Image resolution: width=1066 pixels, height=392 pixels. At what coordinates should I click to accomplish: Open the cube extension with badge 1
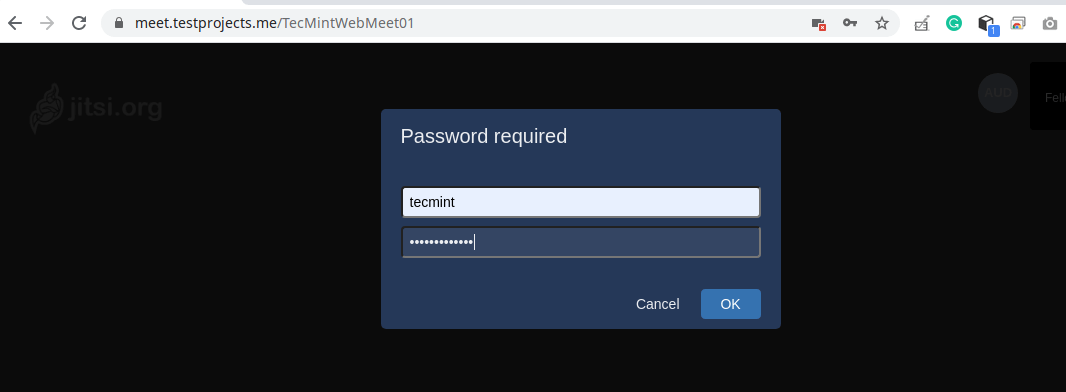[x=987, y=24]
